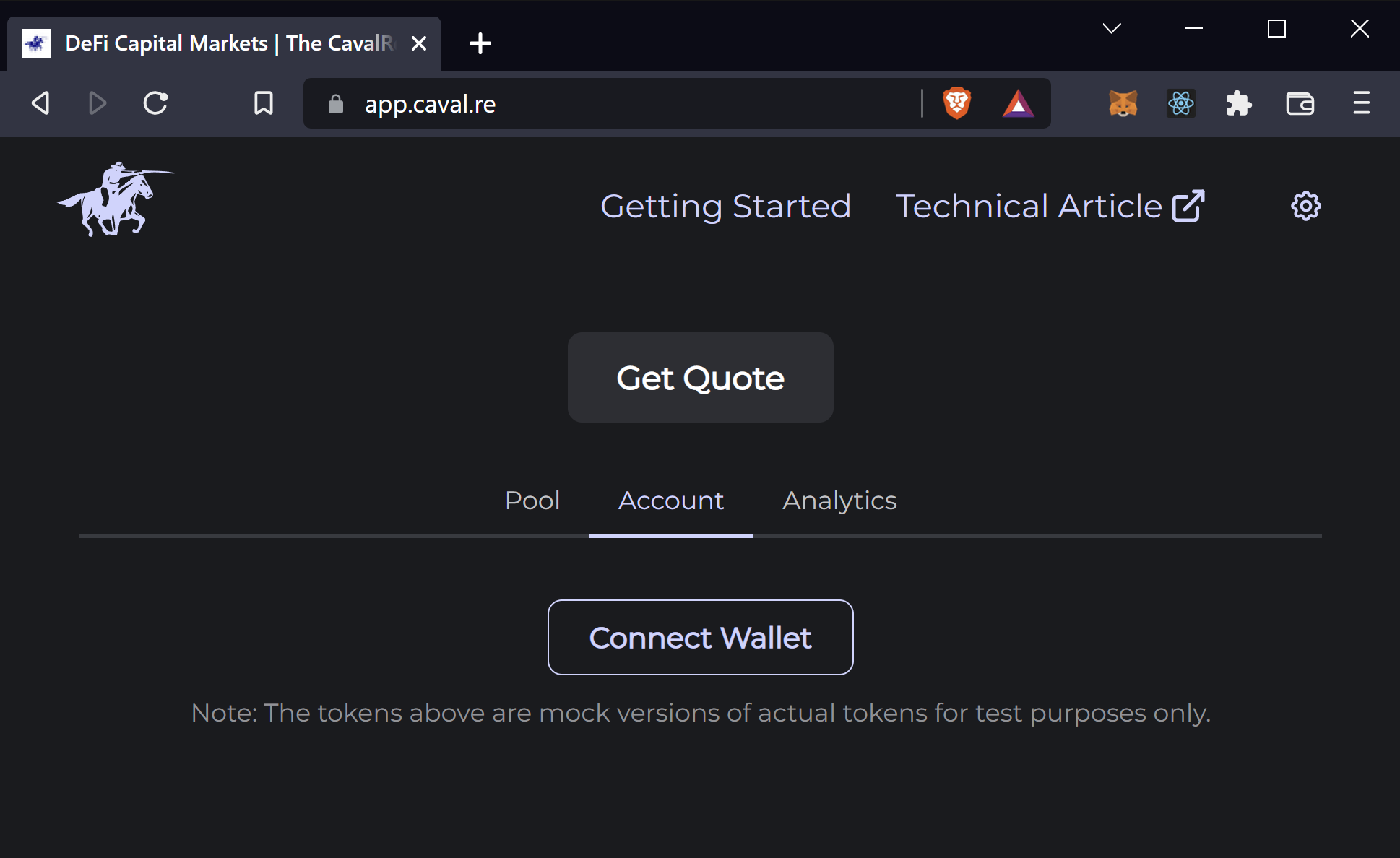Switch to the Analytics tab
This screenshot has height=858, width=1400.
(x=839, y=500)
